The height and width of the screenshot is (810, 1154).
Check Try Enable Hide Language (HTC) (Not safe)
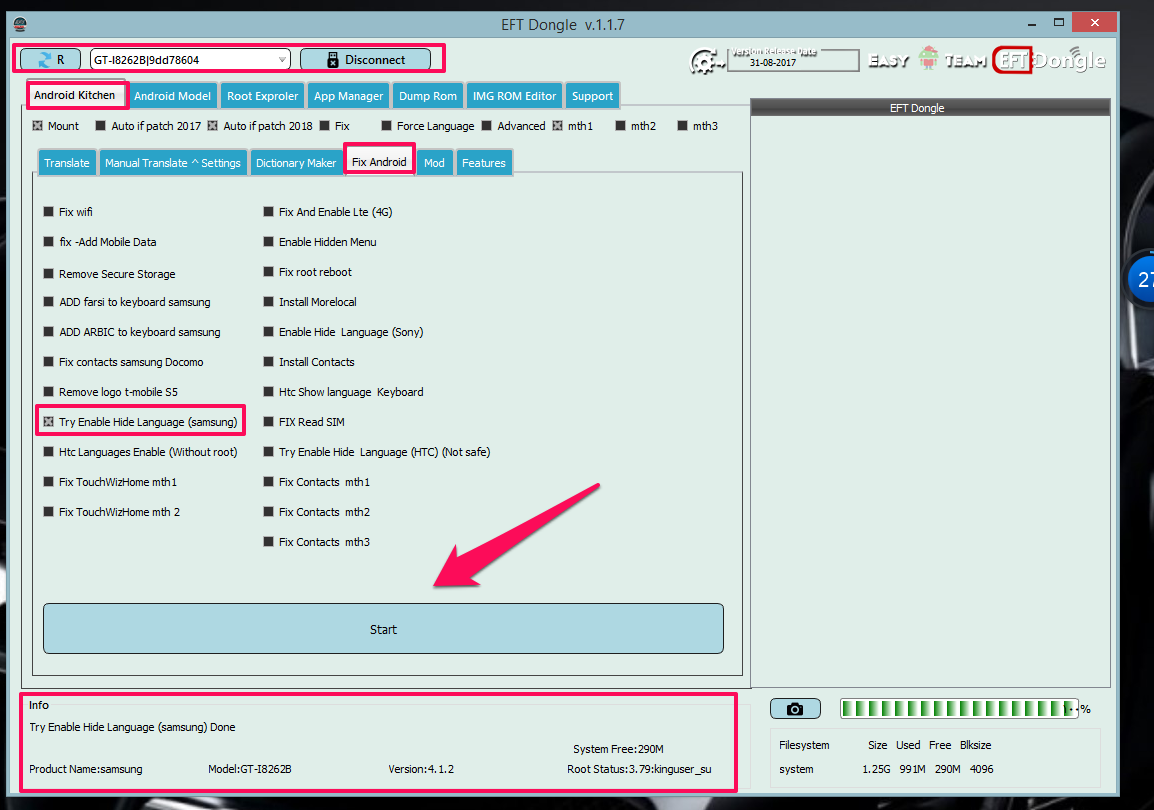[269, 452]
